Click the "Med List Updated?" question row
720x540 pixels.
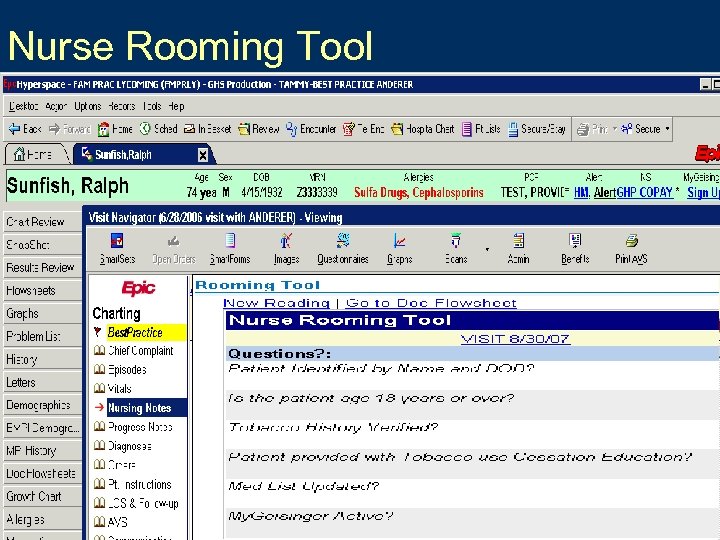[472, 493]
